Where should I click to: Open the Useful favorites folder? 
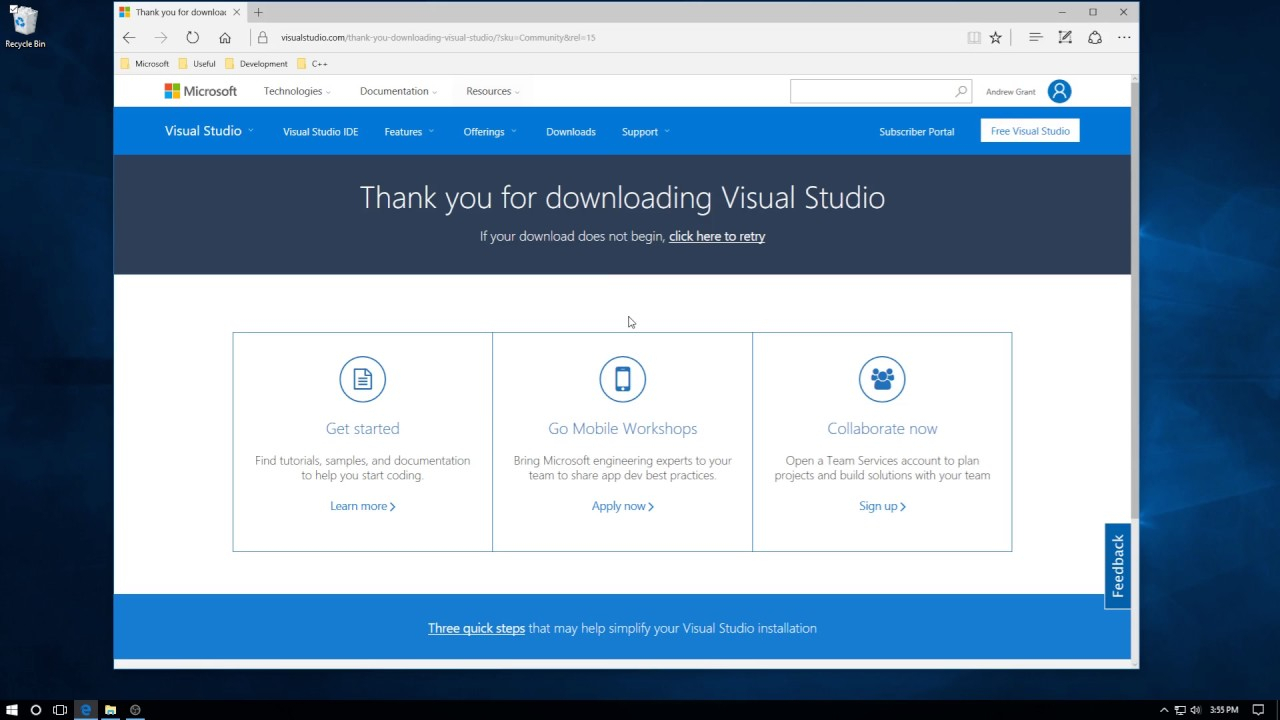click(x=197, y=64)
